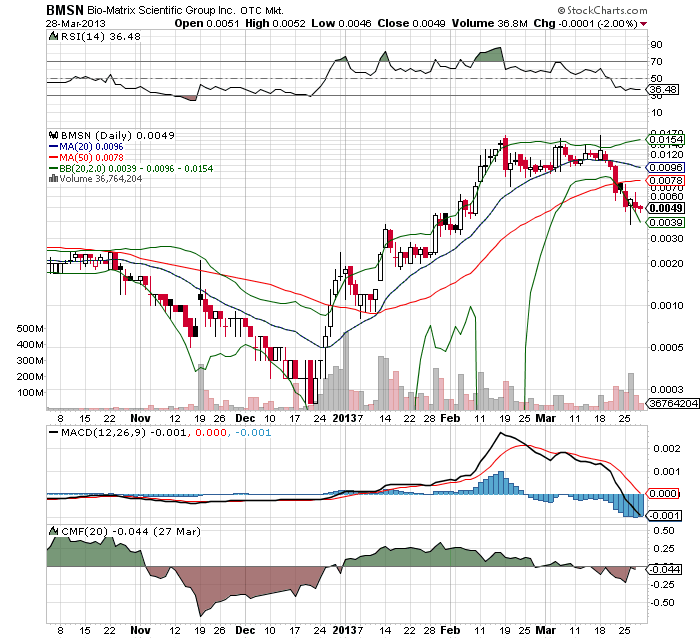Screen dimensions: 700x639
Task: Click the red 0.000 tag on the MACD axis
Action: click(663, 493)
